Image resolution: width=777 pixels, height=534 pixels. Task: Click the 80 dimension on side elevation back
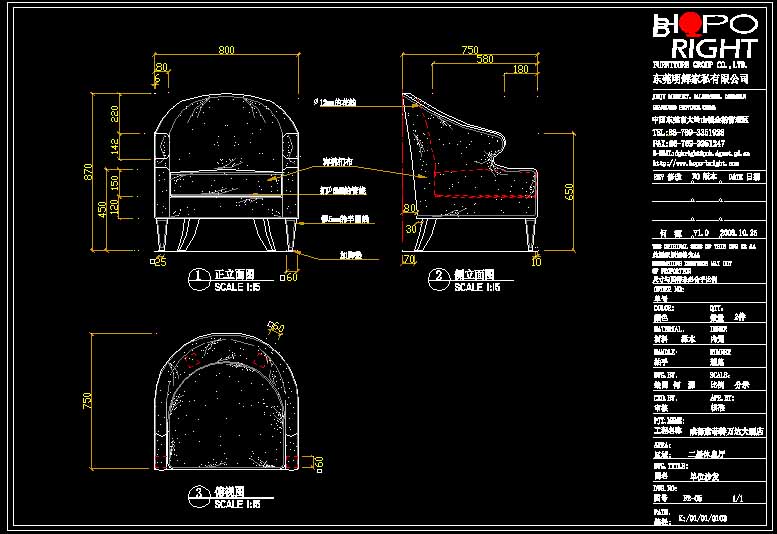point(409,208)
